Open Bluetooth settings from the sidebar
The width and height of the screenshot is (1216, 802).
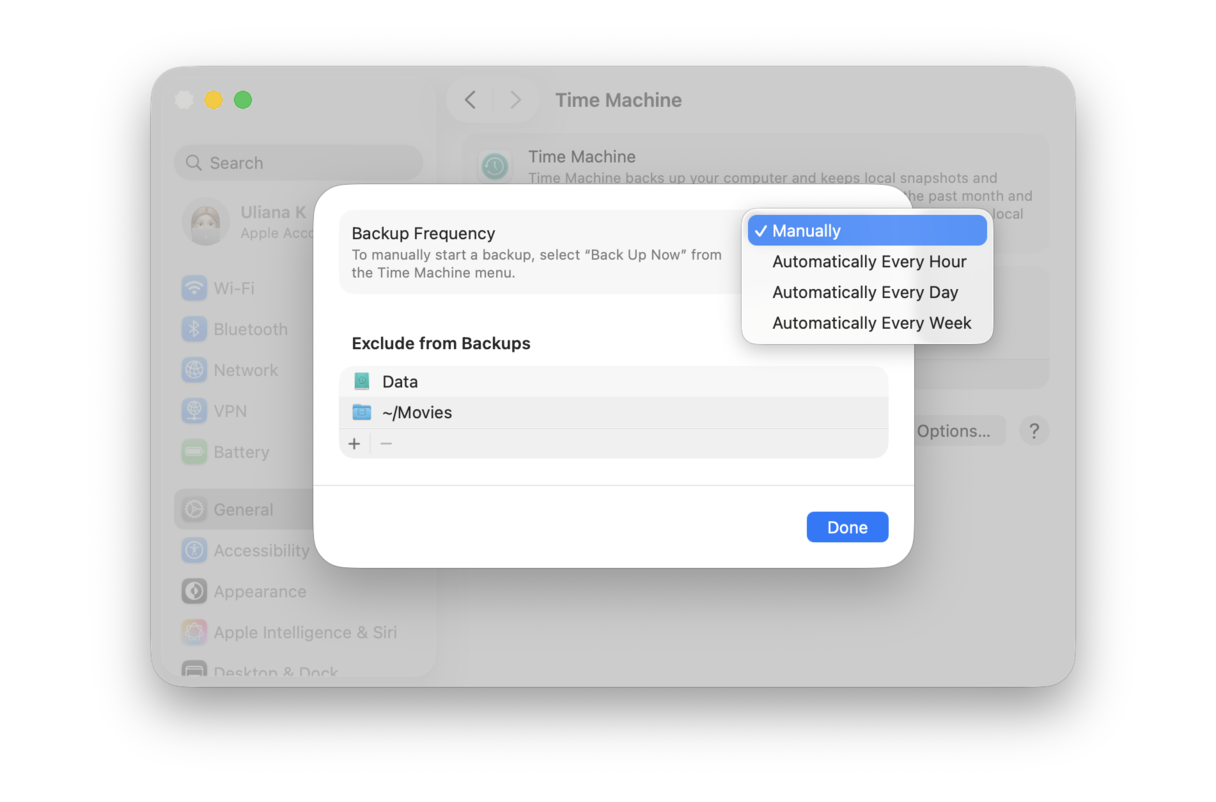[193, 329]
